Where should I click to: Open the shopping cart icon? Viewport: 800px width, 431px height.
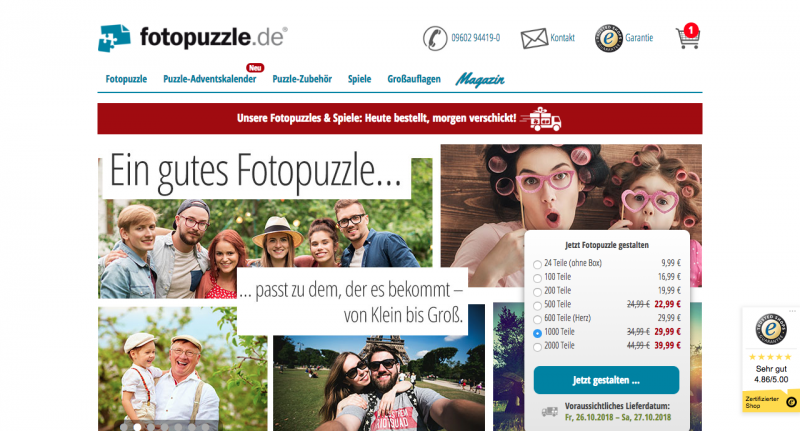point(688,37)
